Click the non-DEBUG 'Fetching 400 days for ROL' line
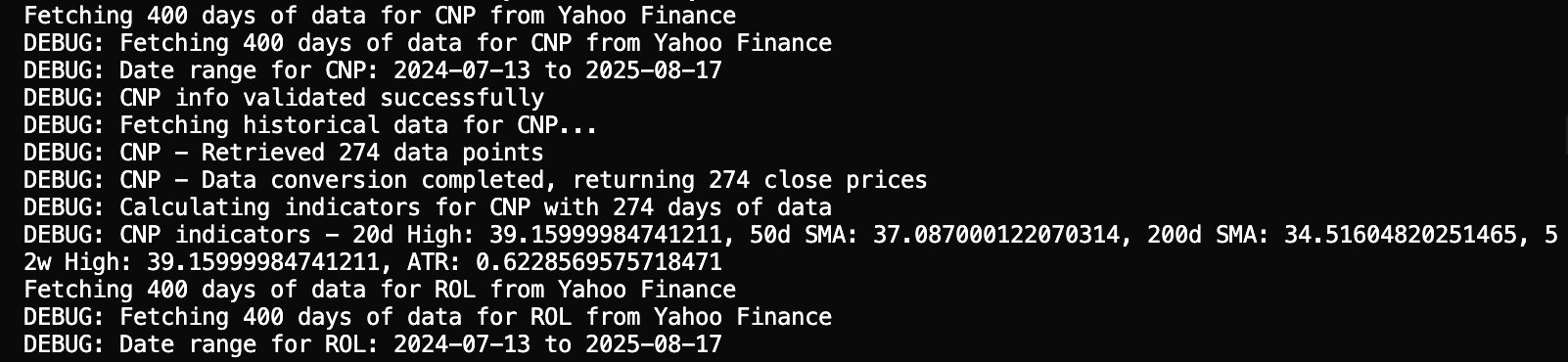 tap(380, 290)
